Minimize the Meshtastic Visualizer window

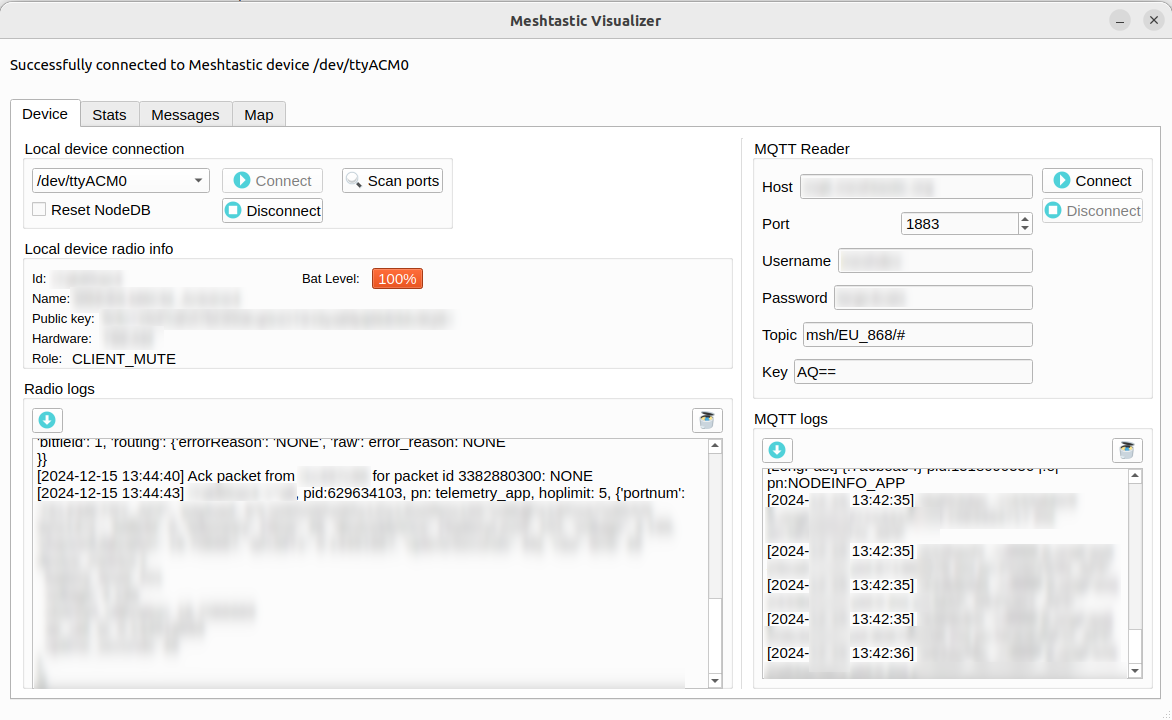pyautogui.click(x=1120, y=20)
